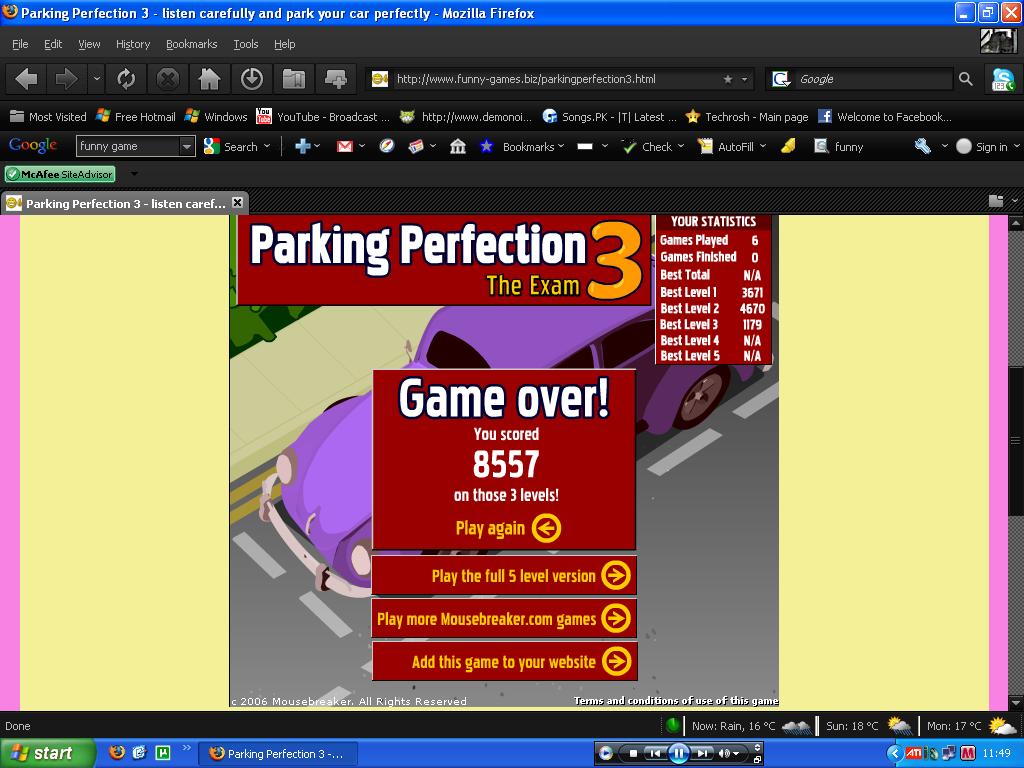The width and height of the screenshot is (1024, 768).
Task: Click the new tab plus toolbar icon
Action: [x=336, y=80]
